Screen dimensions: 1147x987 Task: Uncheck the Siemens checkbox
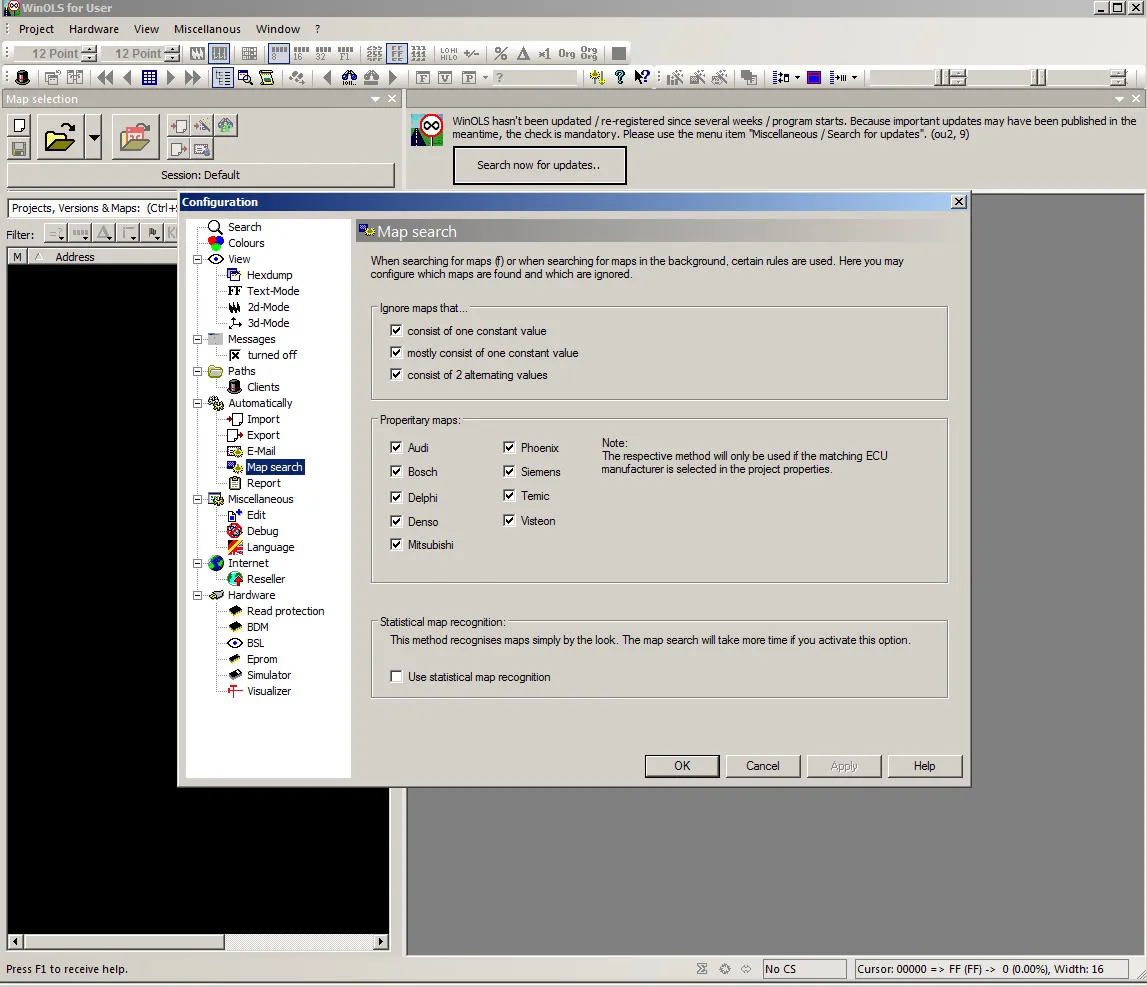509,472
